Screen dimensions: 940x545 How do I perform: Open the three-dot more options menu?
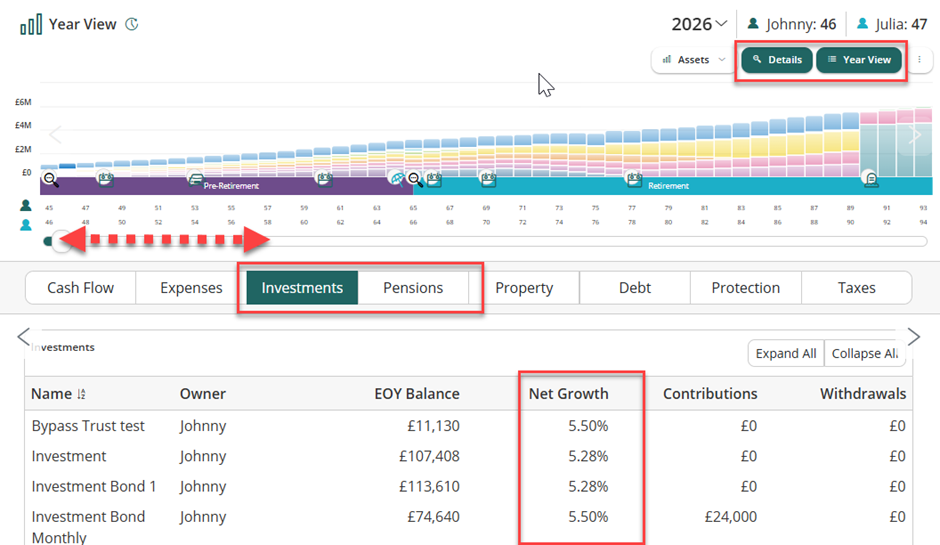pyautogui.click(x=920, y=60)
